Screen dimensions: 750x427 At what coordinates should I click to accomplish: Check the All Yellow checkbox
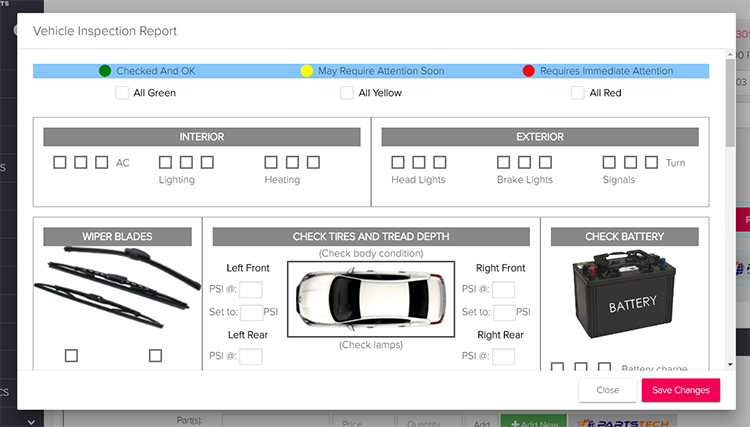347,93
